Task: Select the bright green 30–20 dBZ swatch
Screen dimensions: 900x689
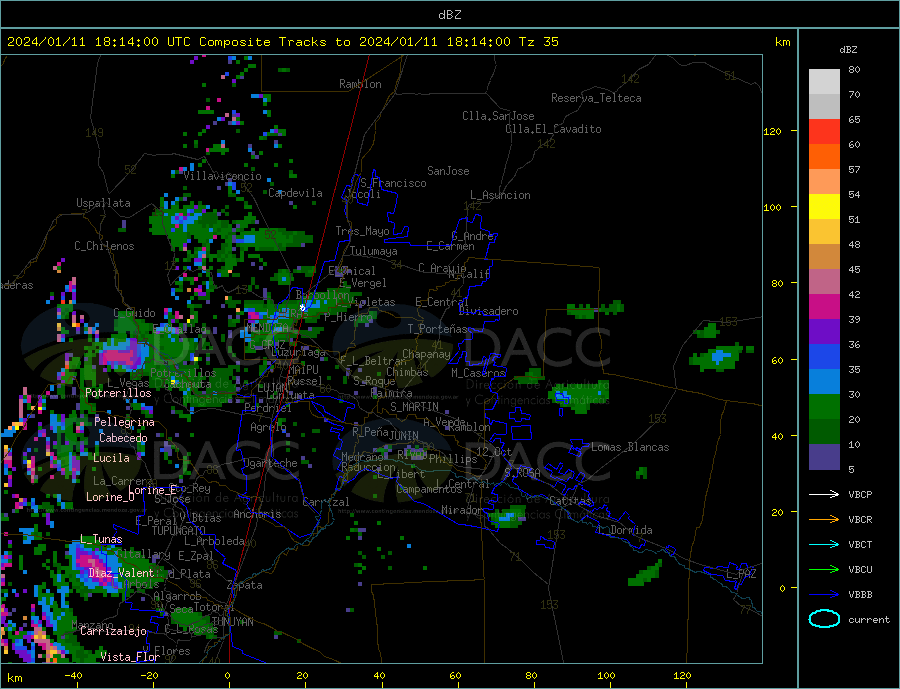Action: 824,407
